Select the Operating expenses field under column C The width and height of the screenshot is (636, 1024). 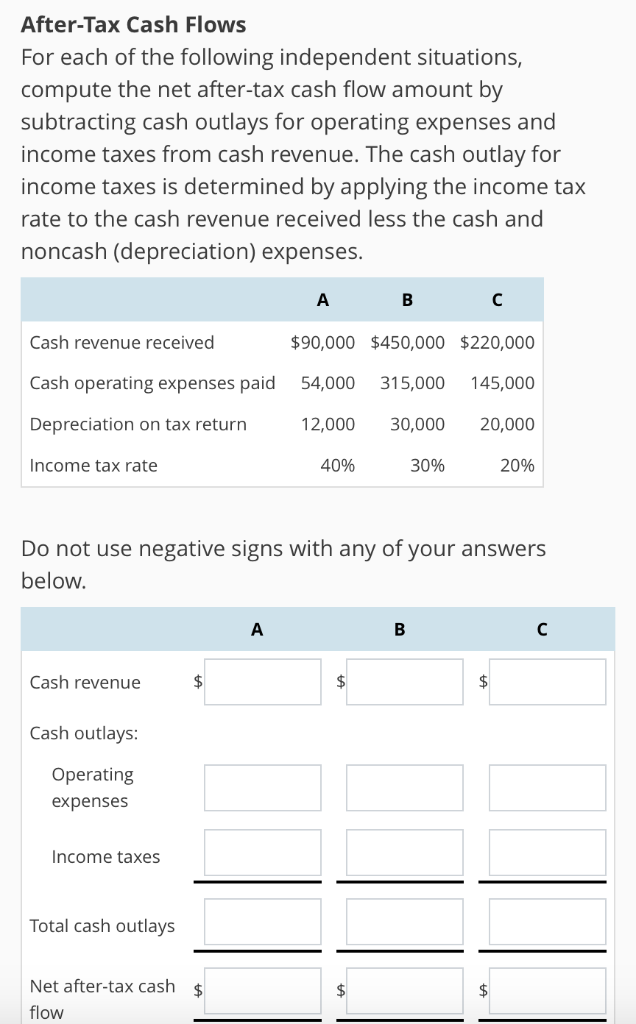(547, 787)
